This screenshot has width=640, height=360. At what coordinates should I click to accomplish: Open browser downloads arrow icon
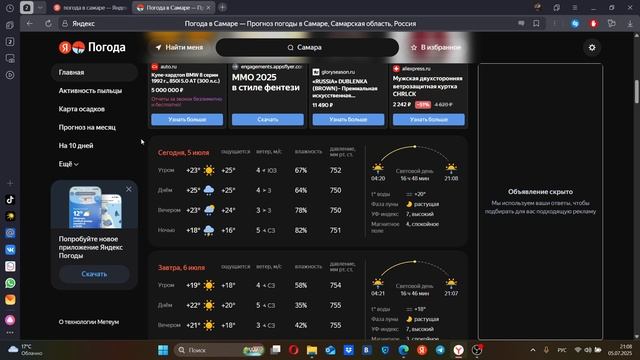pos(630,24)
